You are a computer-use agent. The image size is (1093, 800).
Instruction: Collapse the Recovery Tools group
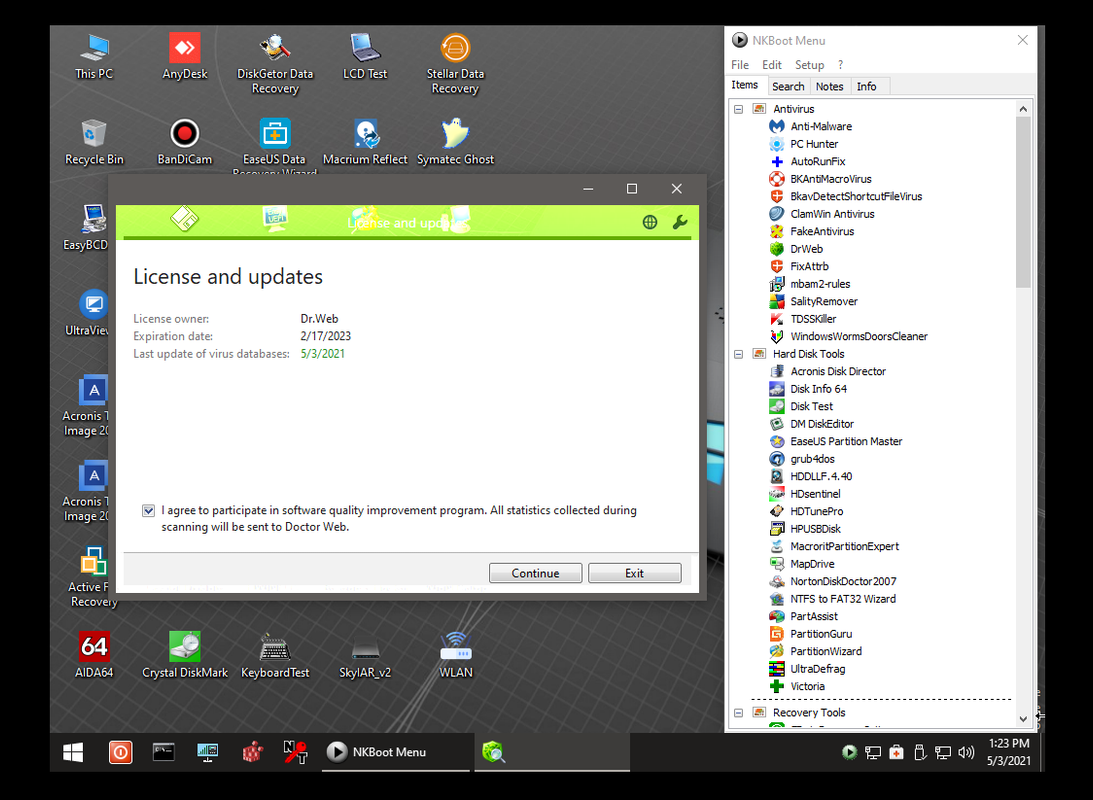[739, 713]
